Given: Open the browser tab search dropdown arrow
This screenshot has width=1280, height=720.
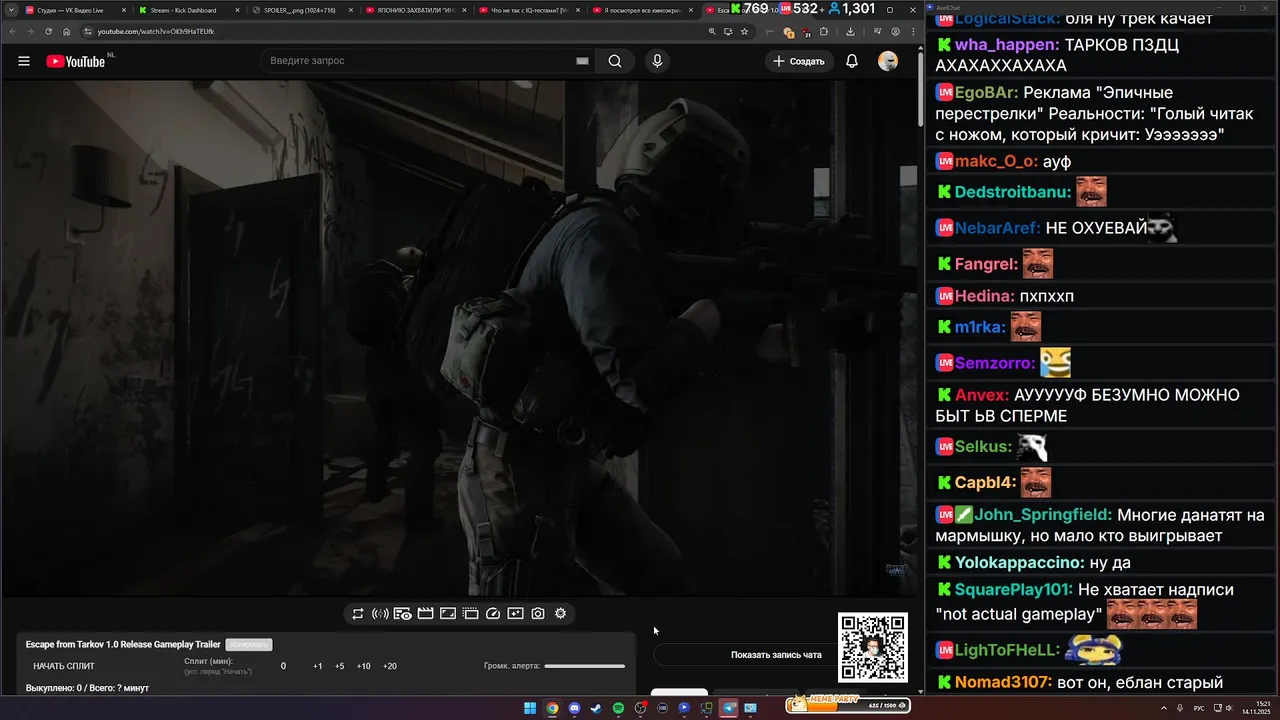Looking at the screenshot, I should point(10,10).
